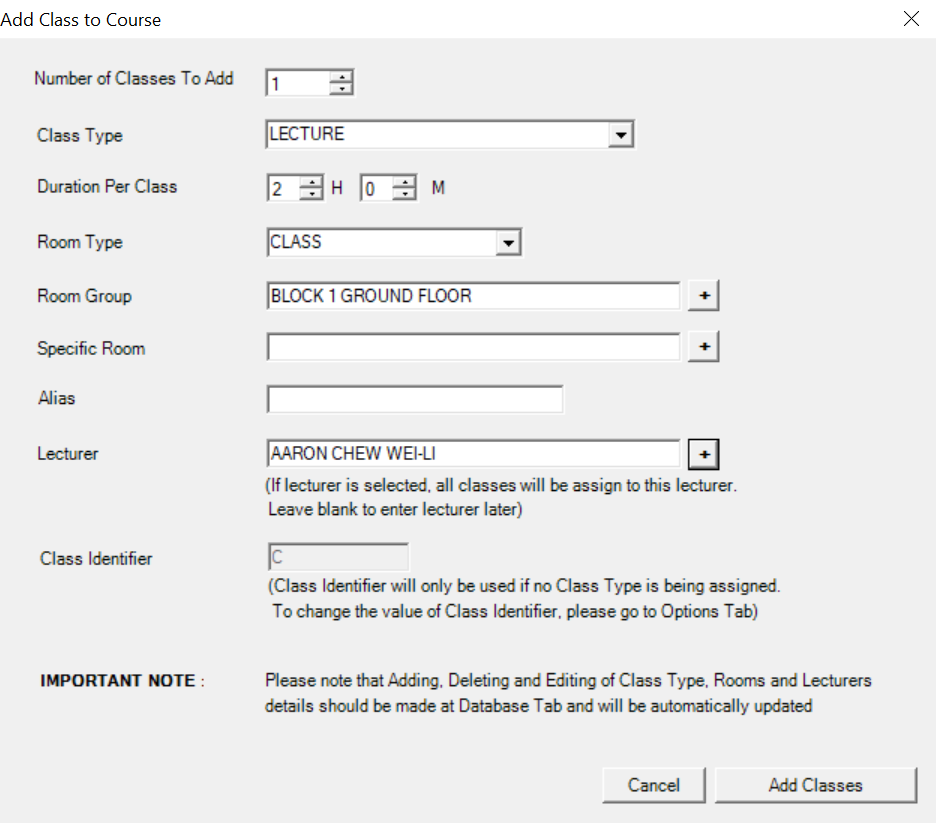Increase duration minutes with up arrow
This screenshot has height=823, width=936.
tap(404, 182)
